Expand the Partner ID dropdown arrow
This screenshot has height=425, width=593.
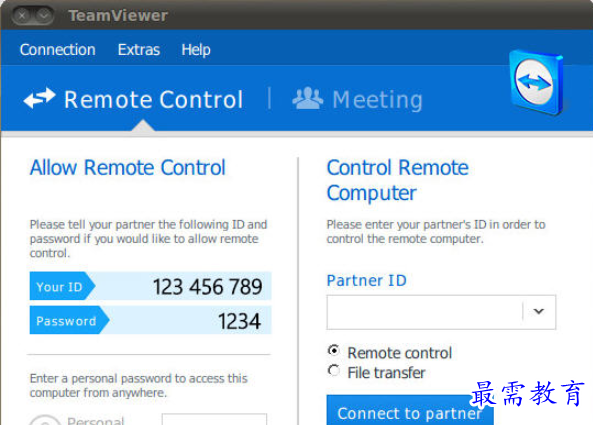point(539,312)
